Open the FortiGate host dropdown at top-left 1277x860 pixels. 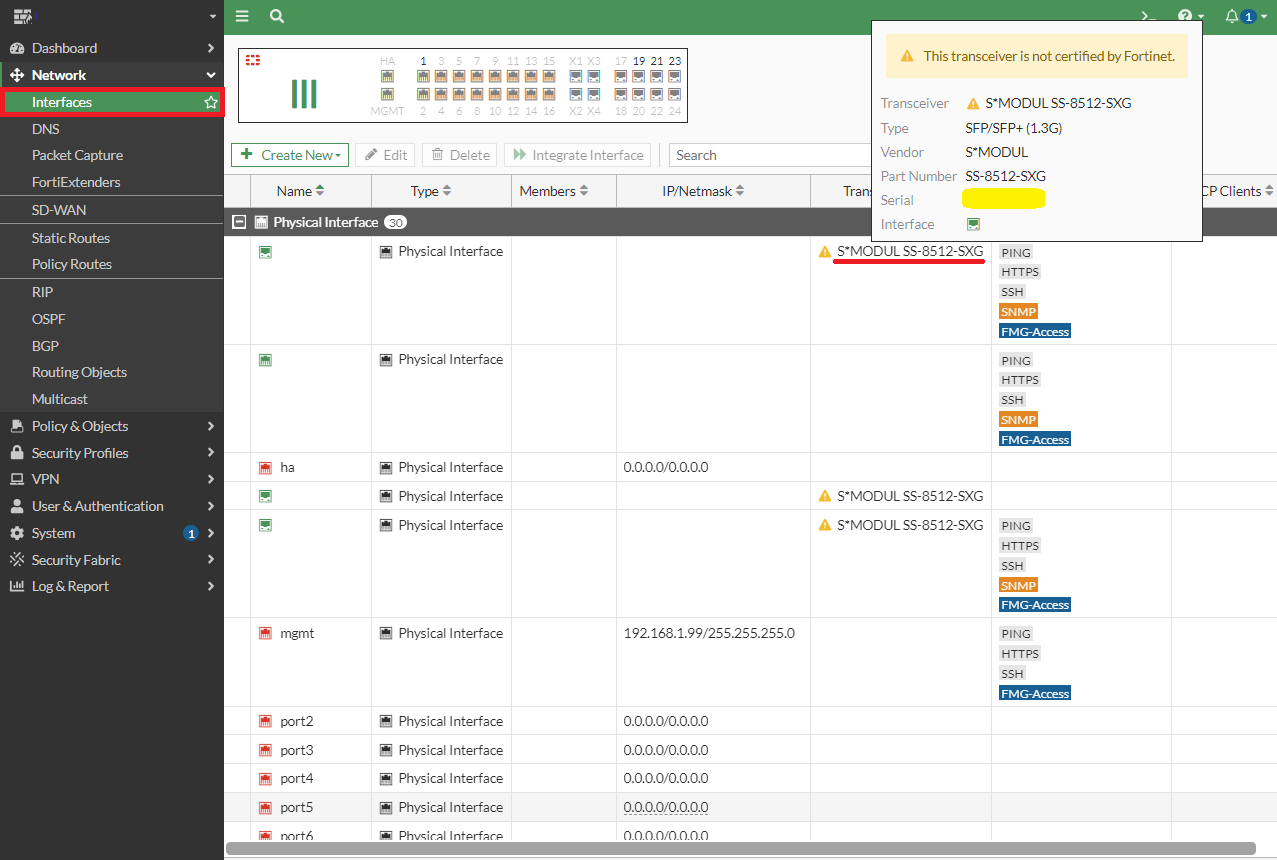pyautogui.click(x=212, y=17)
